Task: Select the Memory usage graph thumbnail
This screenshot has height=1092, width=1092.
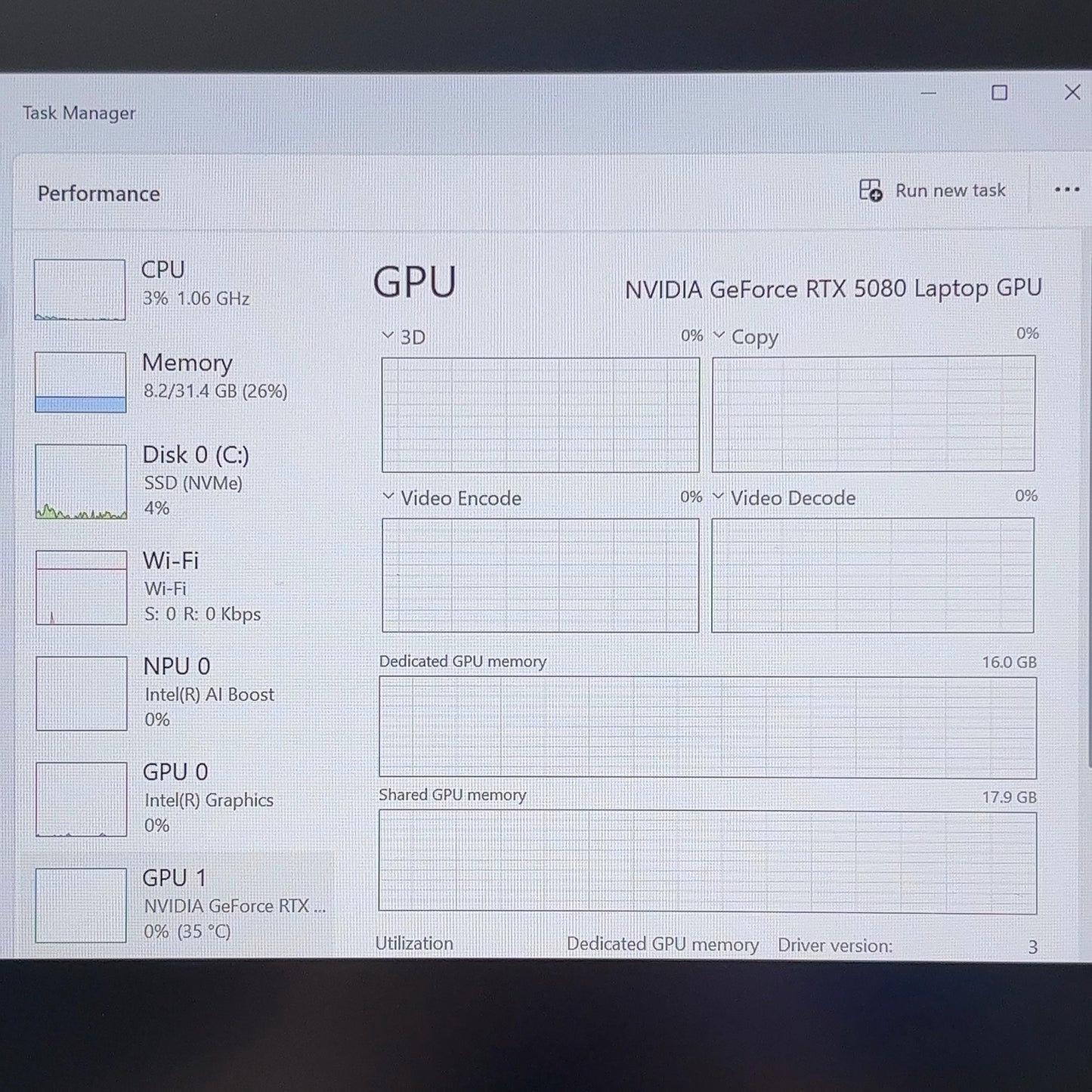Action: [x=80, y=382]
